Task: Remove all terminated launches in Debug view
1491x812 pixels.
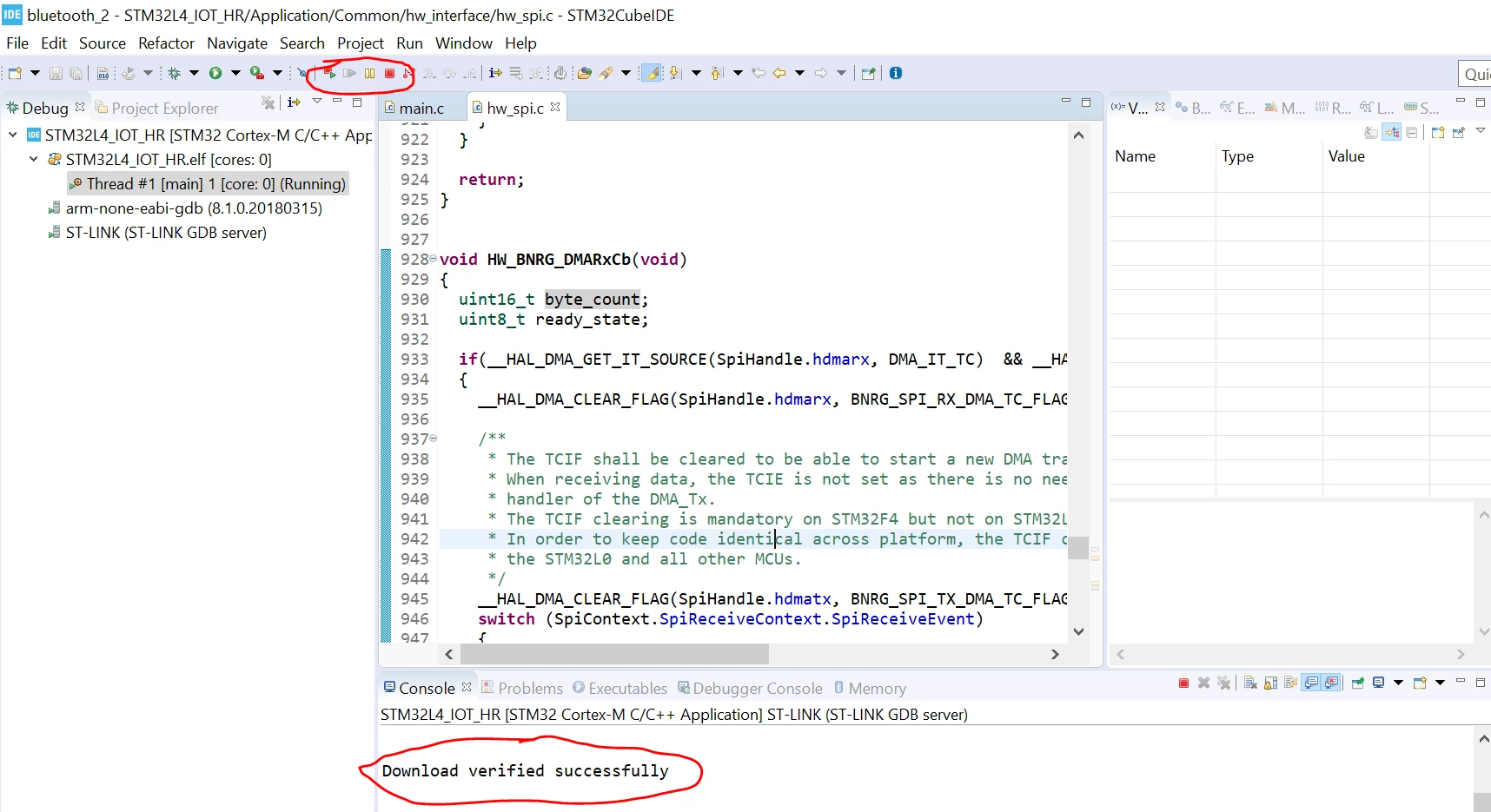Action: pyautogui.click(x=268, y=102)
